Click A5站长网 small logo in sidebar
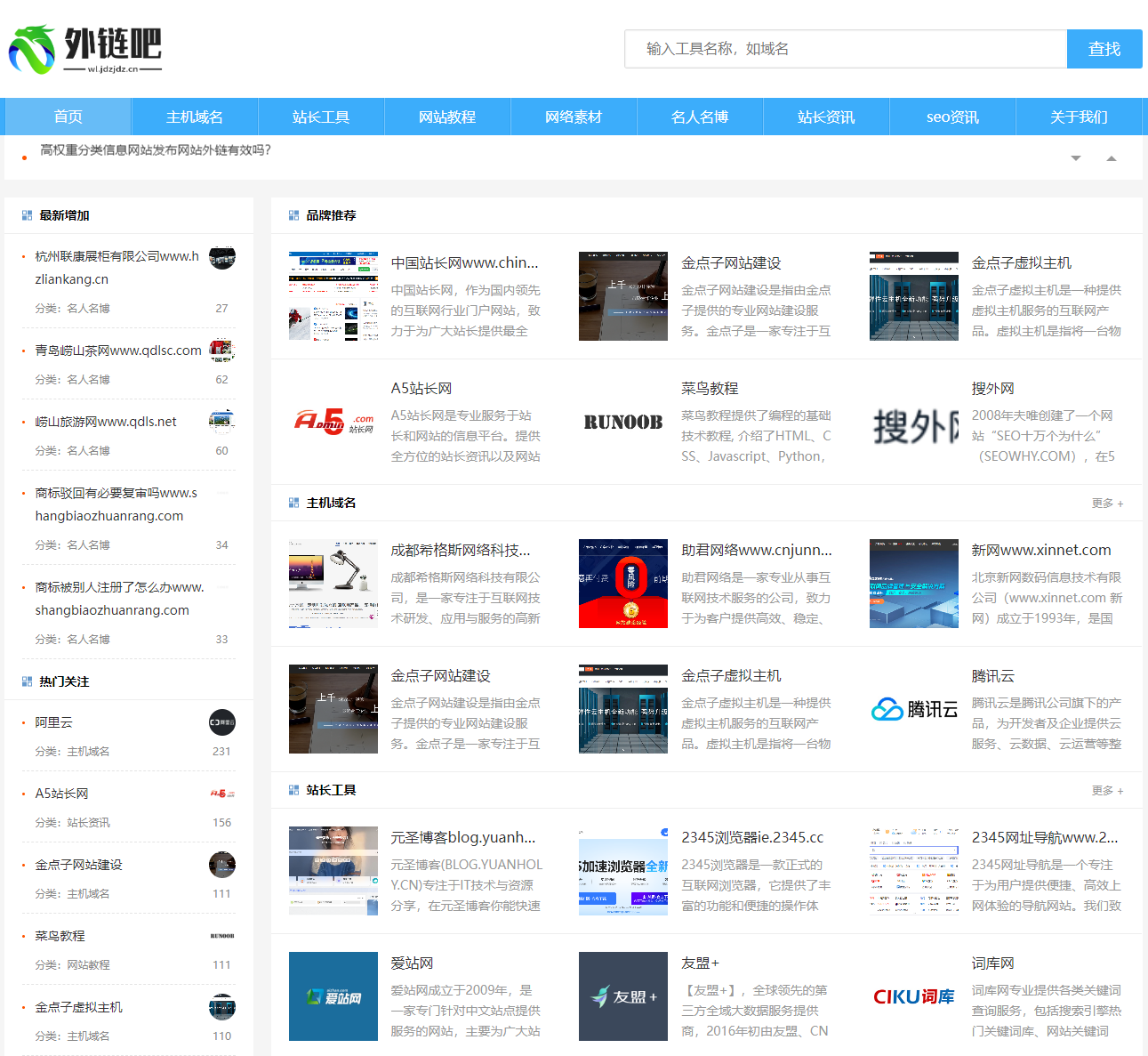This screenshot has height=1056, width=1148. (222, 794)
